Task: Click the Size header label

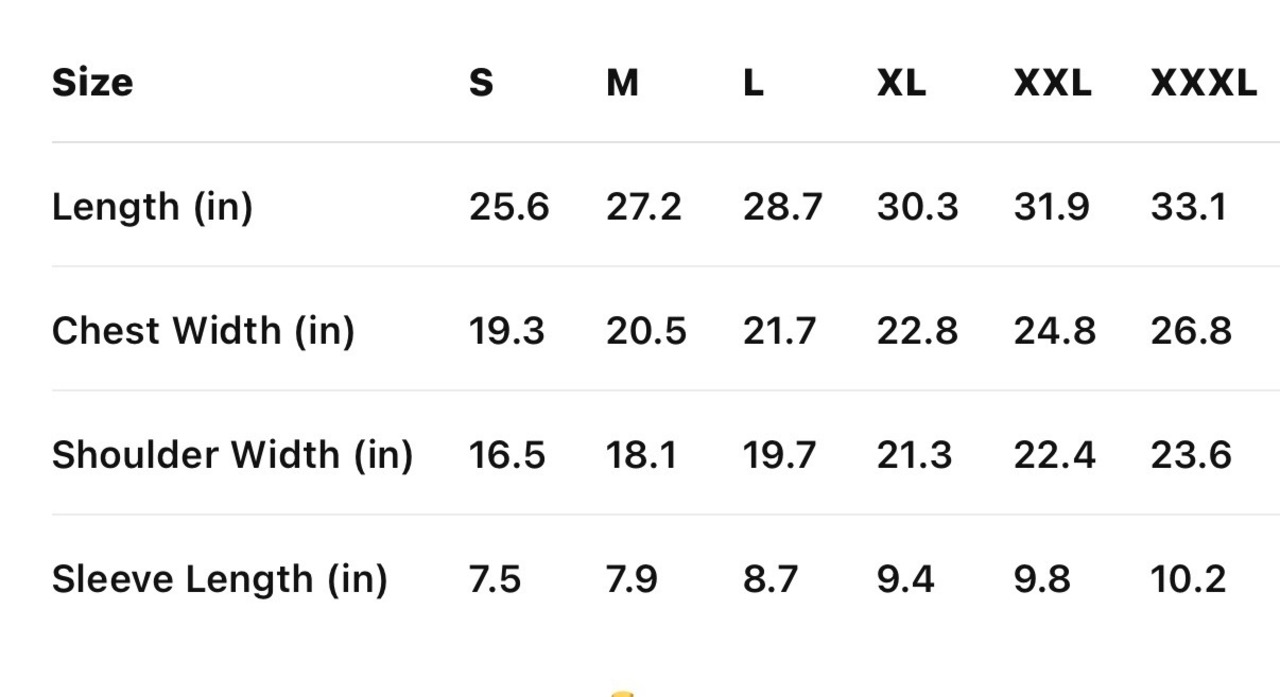Action: tap(92, 82)
